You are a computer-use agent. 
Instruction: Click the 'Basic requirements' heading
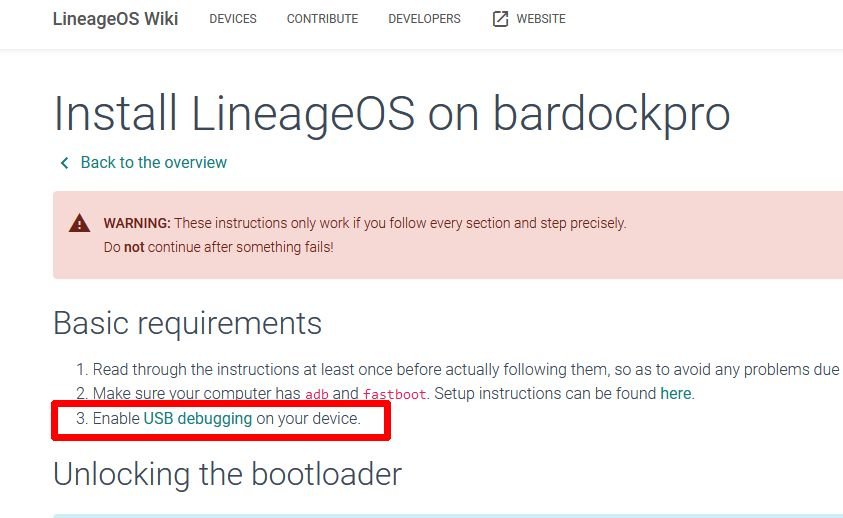[188, 323]
